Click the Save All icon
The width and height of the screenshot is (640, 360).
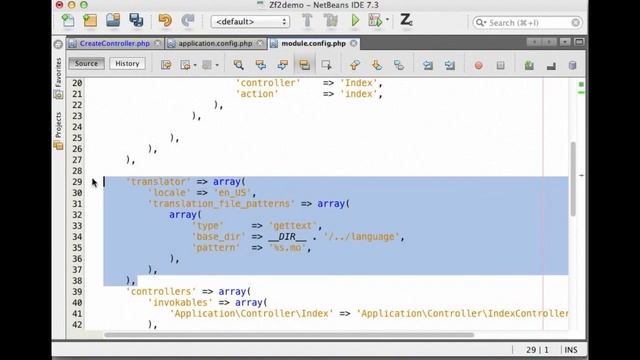tap(136, 20)
